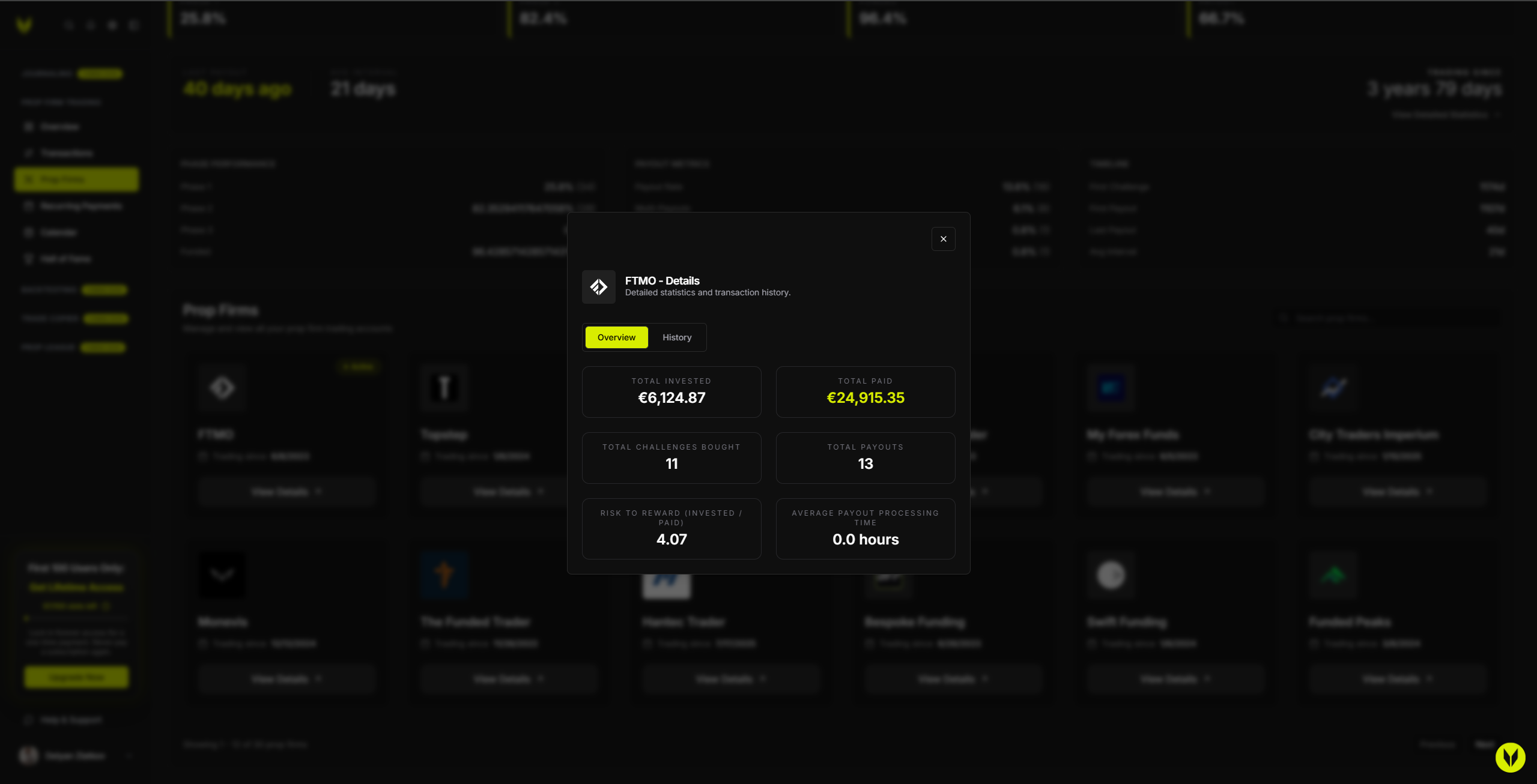
Task: Click View Details on City Traders Imperium
Action: (x=1398, y=492)
